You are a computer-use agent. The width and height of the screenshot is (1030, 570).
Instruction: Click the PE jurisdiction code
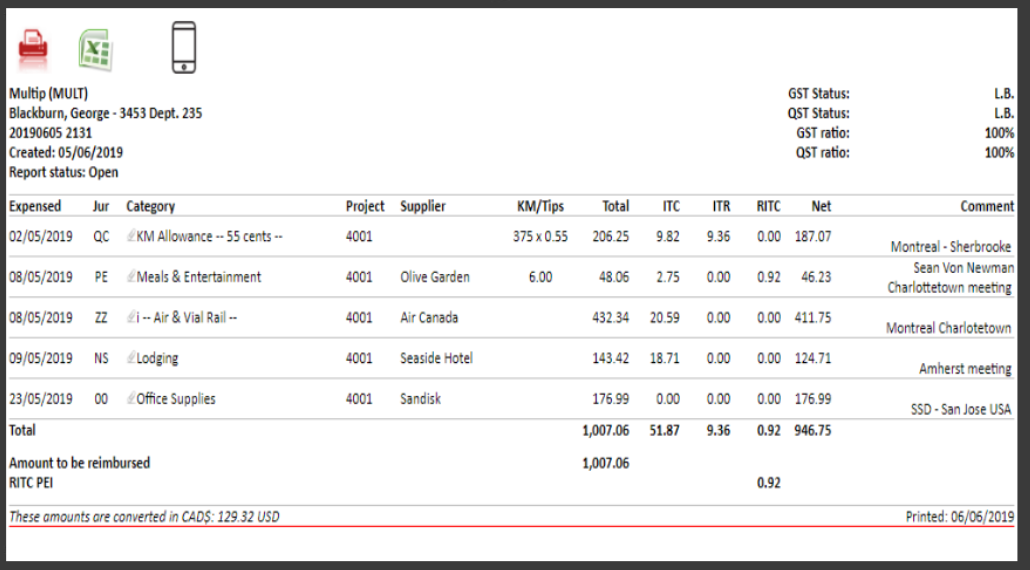point(101,277)
